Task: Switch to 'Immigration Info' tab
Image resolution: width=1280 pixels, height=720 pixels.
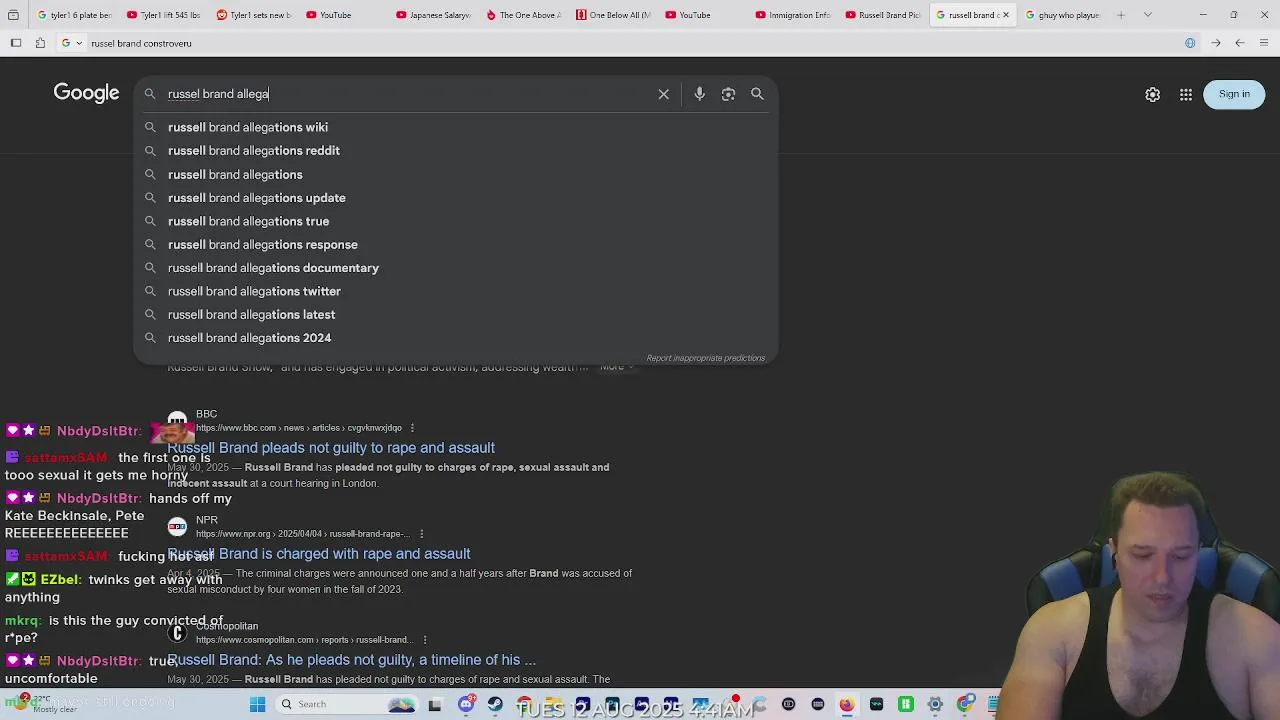Action: (x=791, y=15)
